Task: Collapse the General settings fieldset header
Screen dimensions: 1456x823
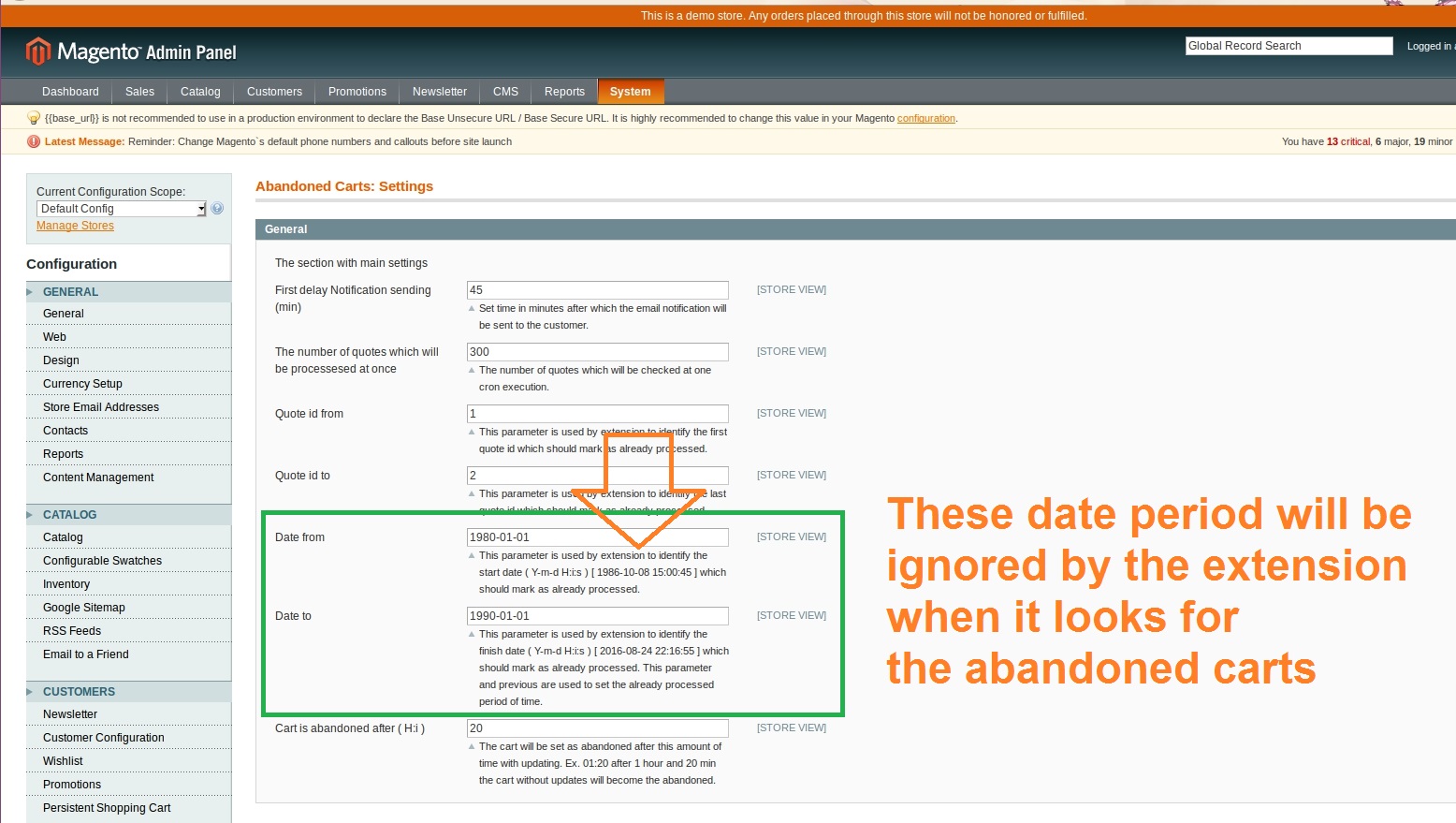Action: tap(855, 229)
